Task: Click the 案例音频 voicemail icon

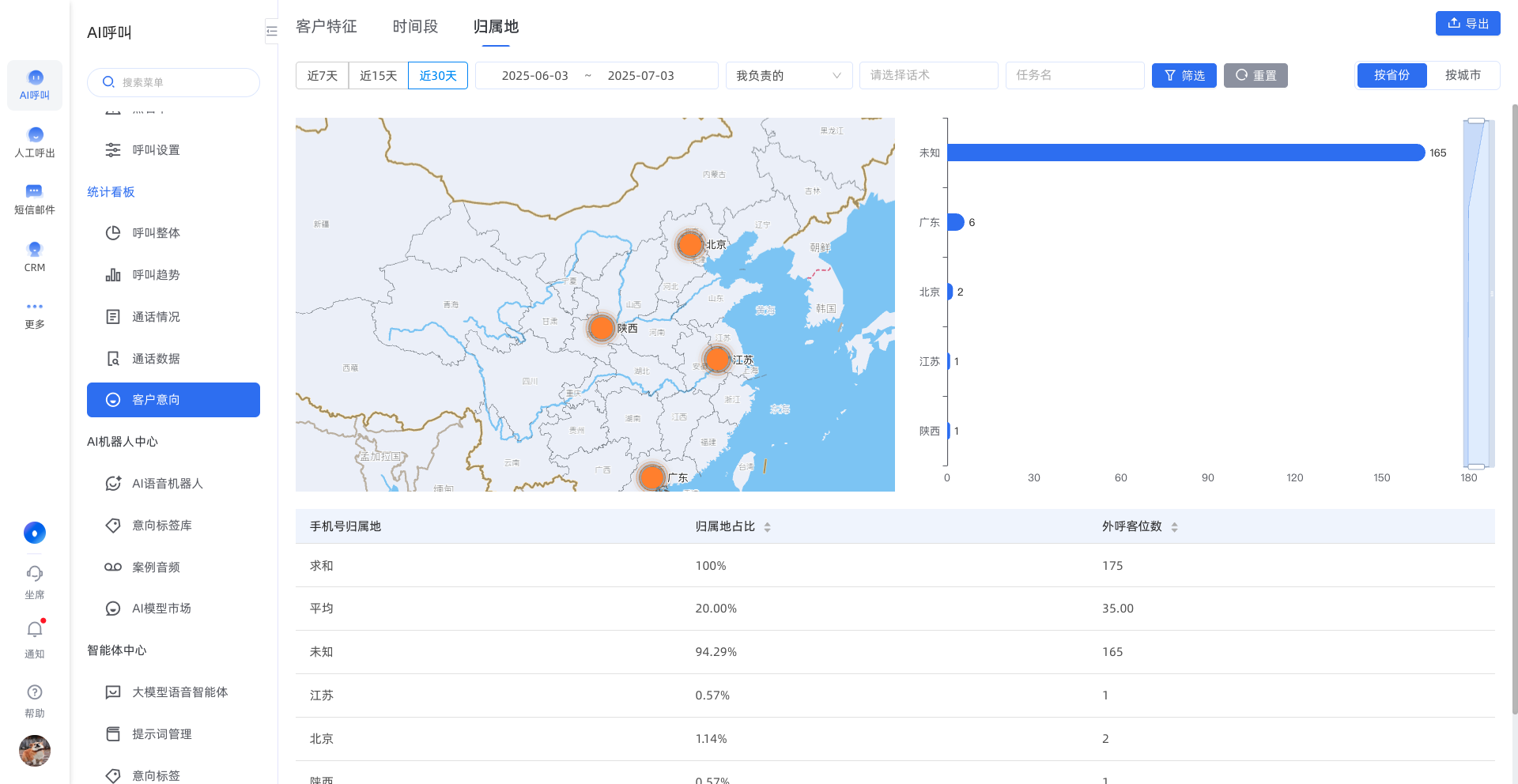Action: coord(113,567)
